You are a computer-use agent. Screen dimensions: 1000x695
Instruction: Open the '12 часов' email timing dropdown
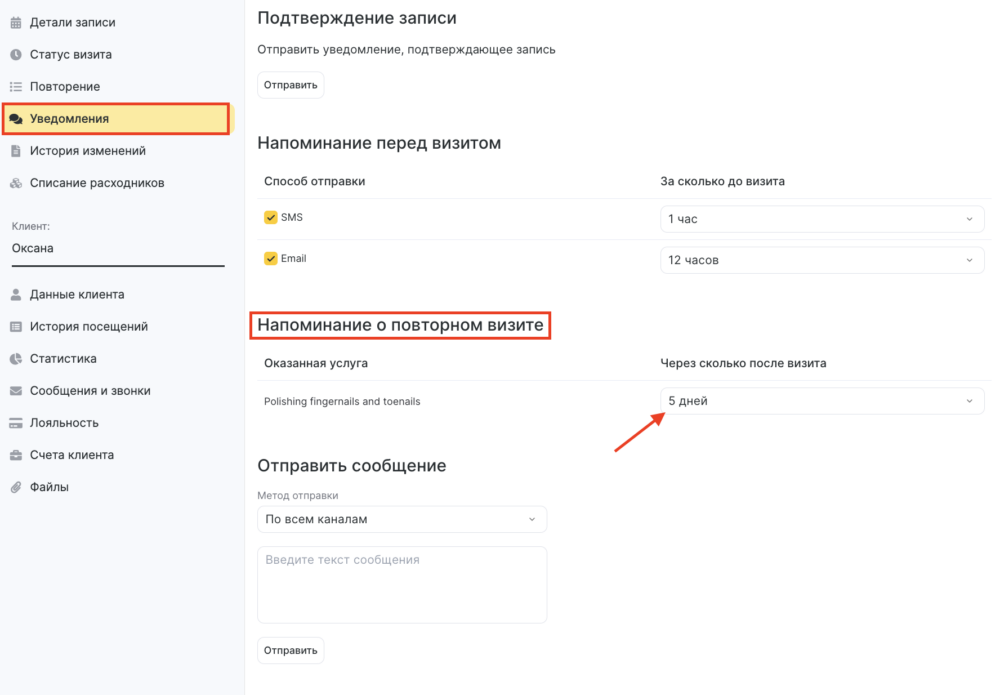821,260
